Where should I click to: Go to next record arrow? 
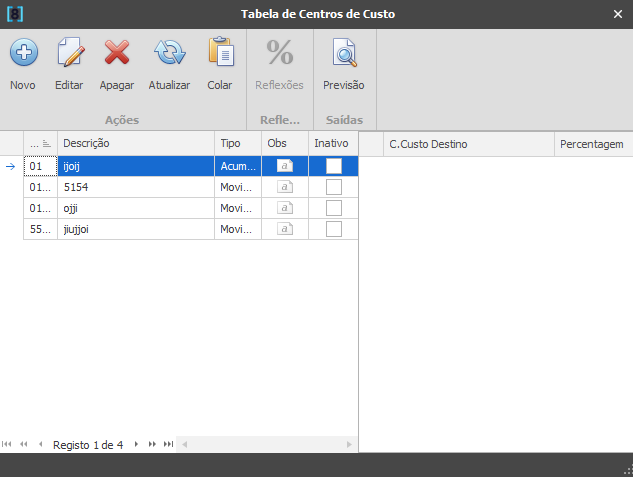pos(136,444)
